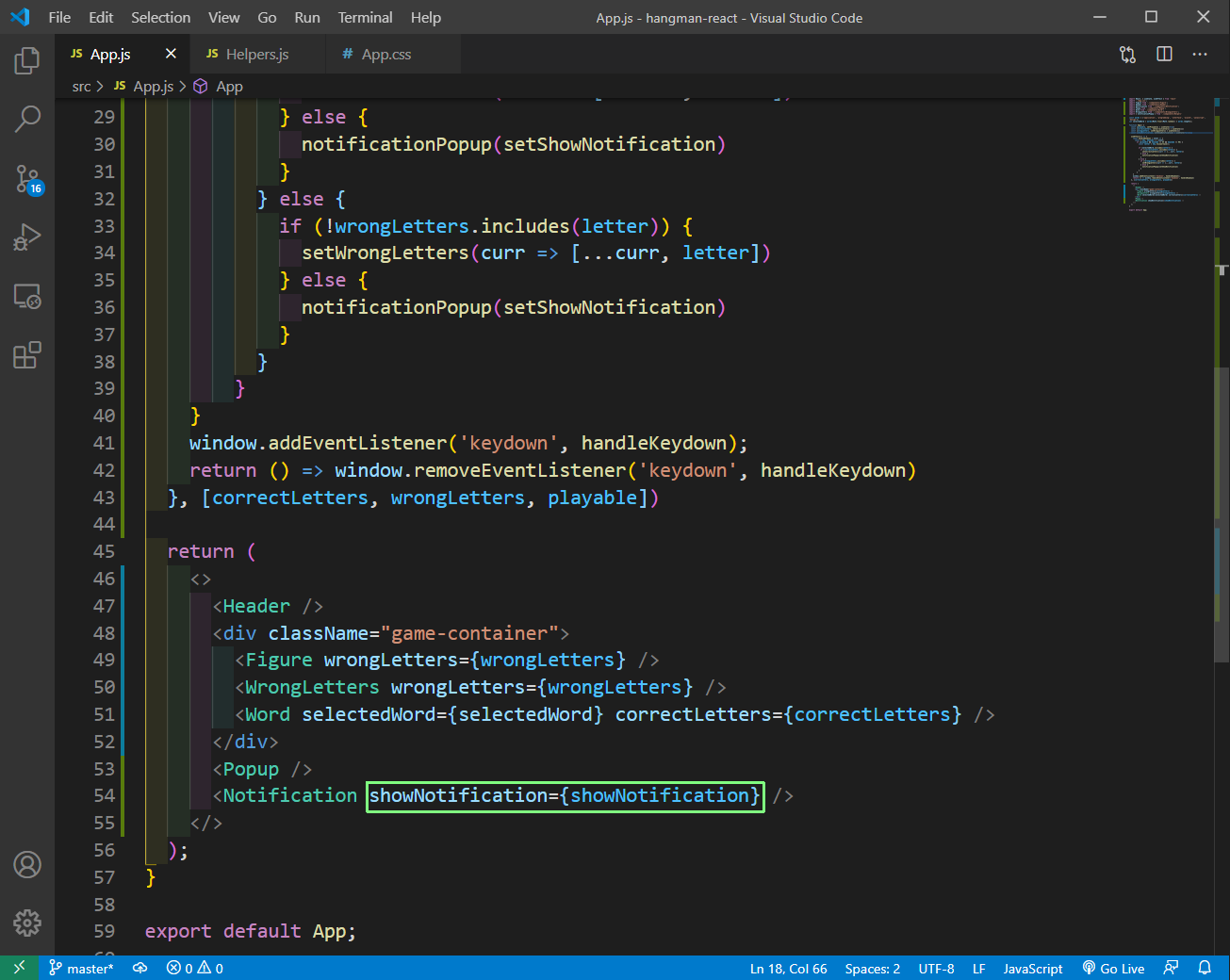
Task: Open the Edit menu
Action: (101, 17)
